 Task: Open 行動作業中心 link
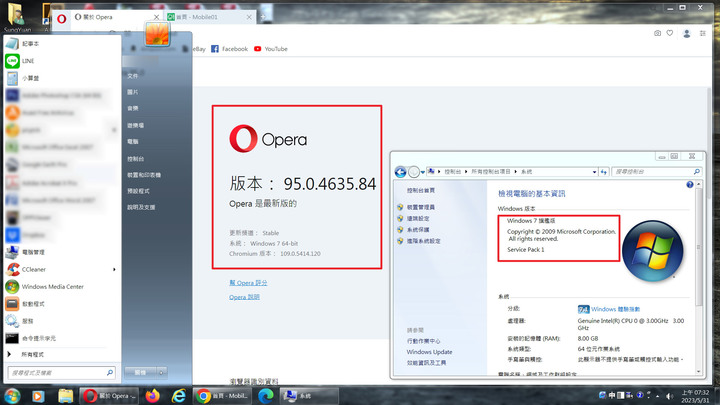[423, 341]
